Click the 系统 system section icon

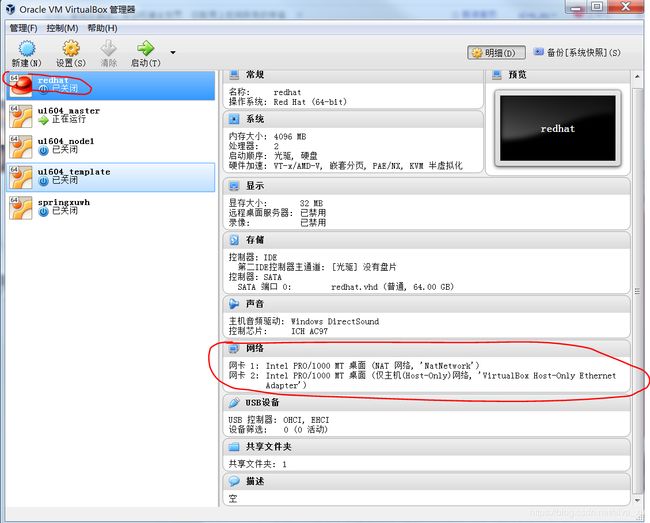(234, 119)
